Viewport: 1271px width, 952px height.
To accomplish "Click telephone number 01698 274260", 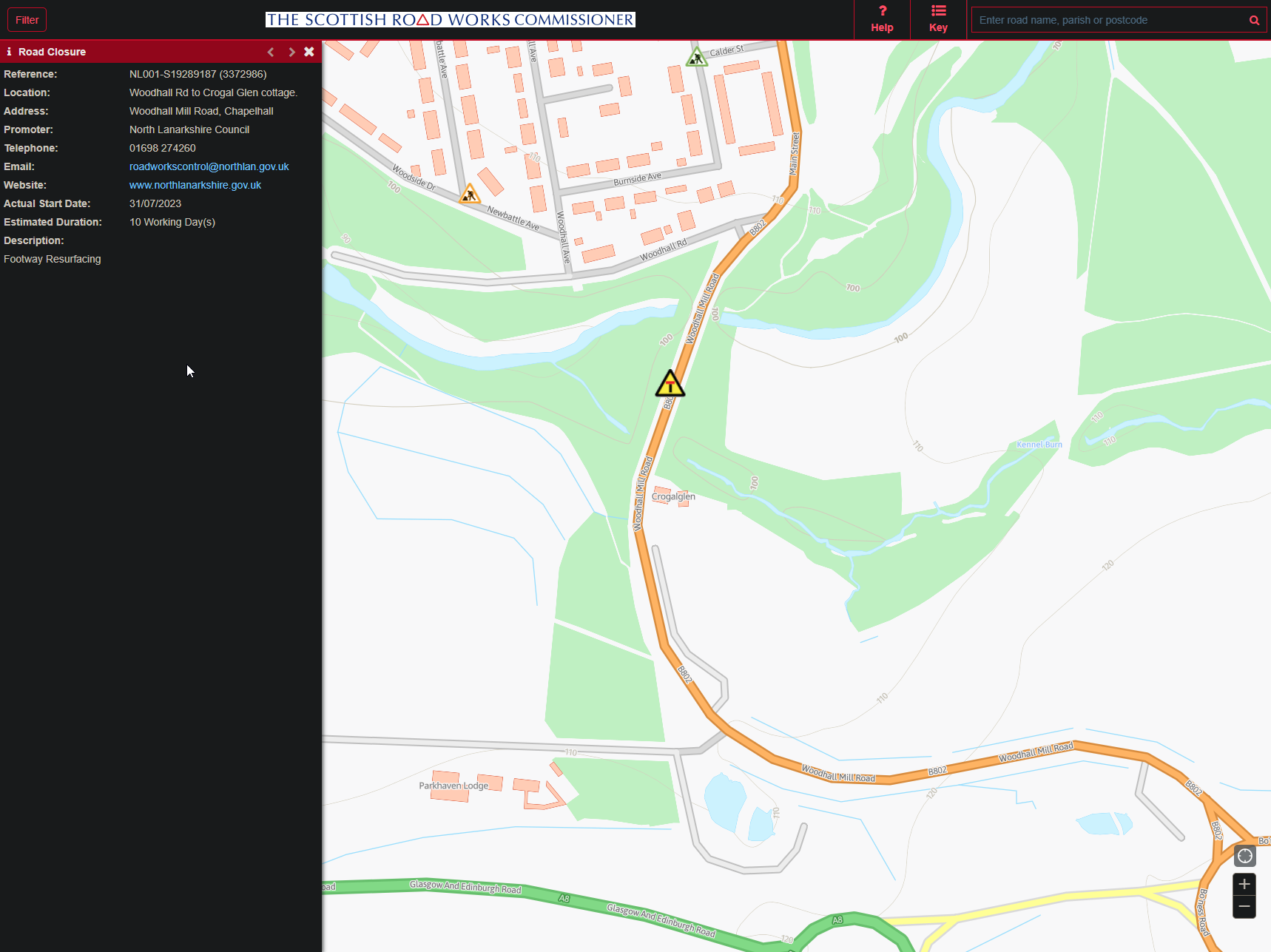I will [x=163, y=148].
